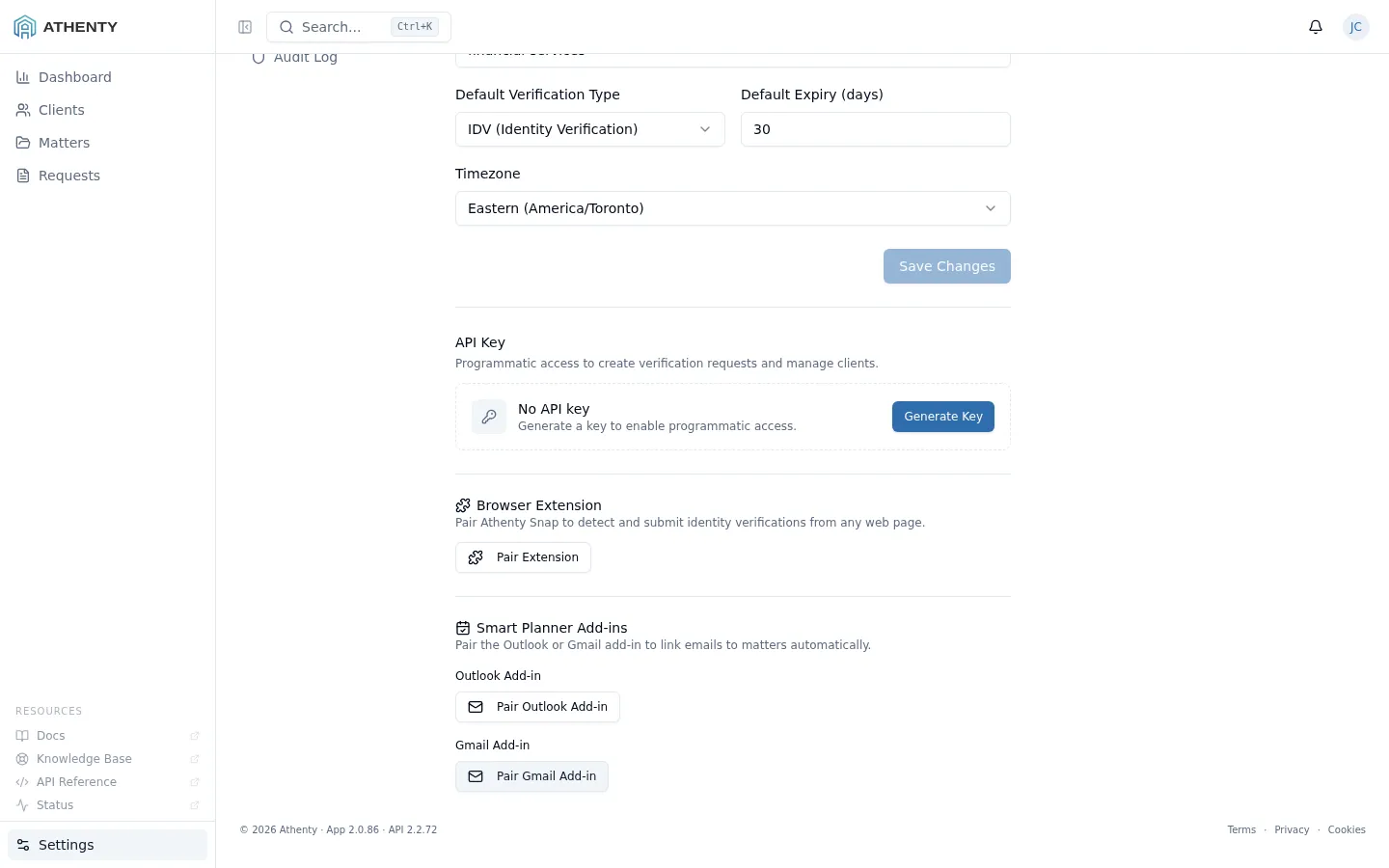Click the calendar icon beside Smart Planner Add-ins

[463, 628]
